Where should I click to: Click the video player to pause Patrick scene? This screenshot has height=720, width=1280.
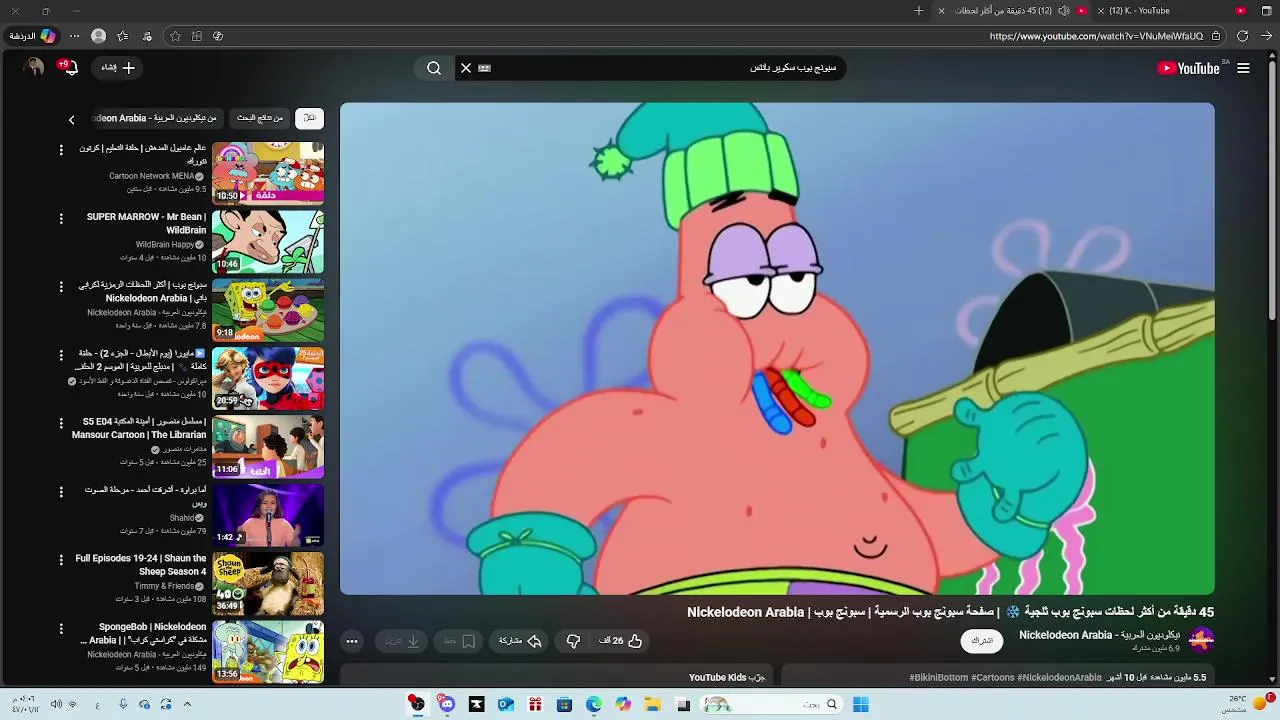(777, 348)
